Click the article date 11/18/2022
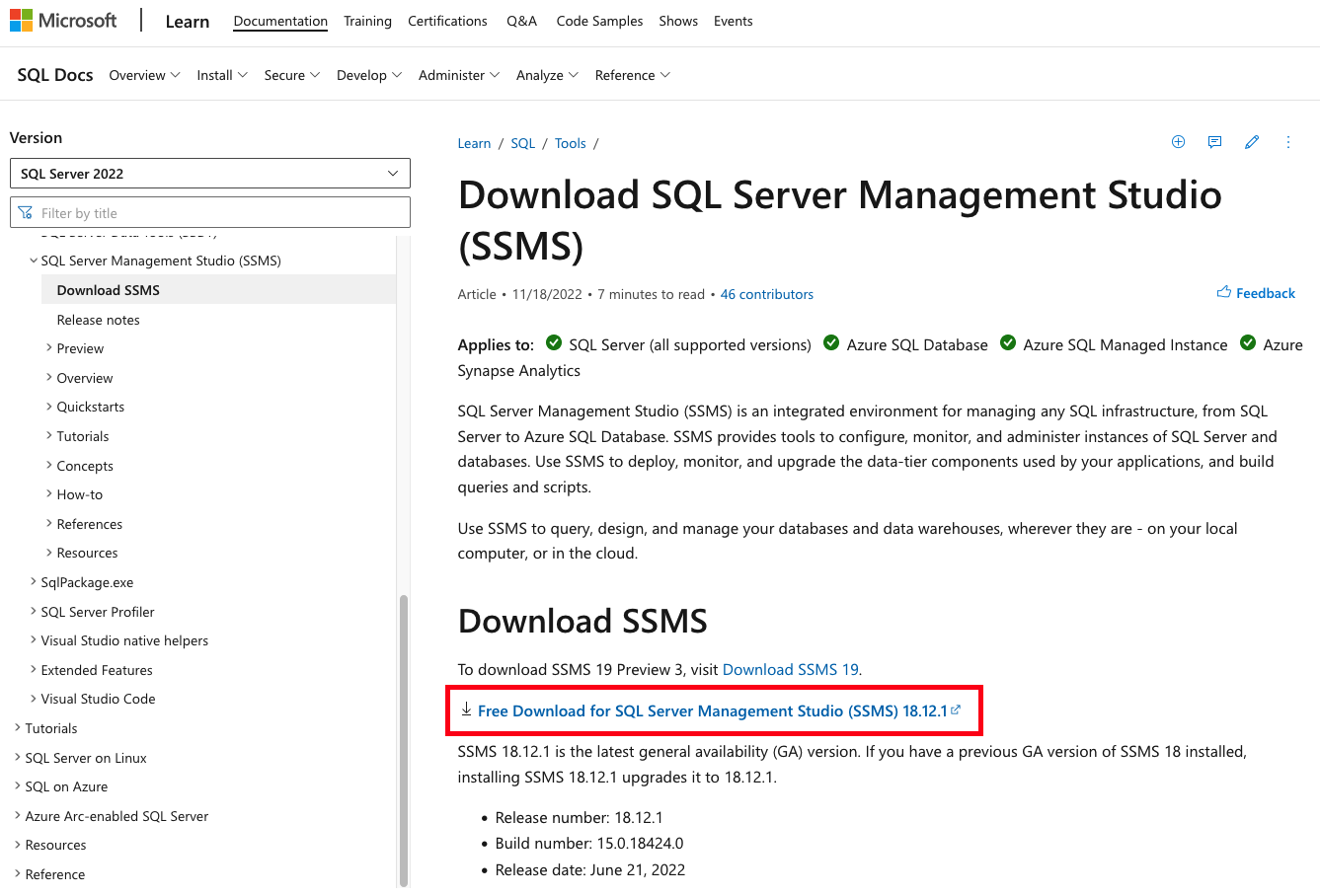Screen dimensions: 1320x896 point(548,294)
